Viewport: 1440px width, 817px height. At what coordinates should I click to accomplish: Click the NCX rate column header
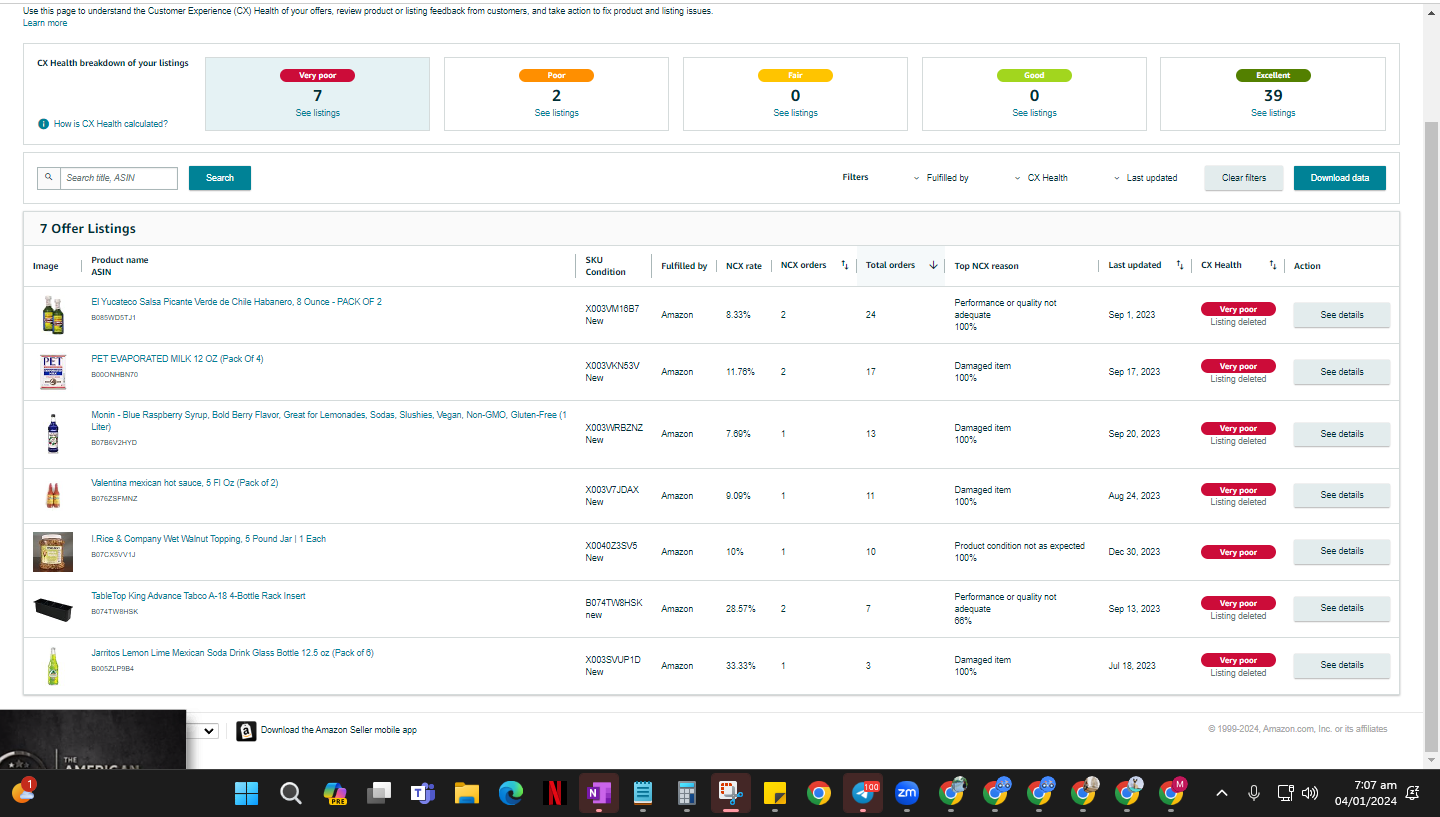(744, 266)
